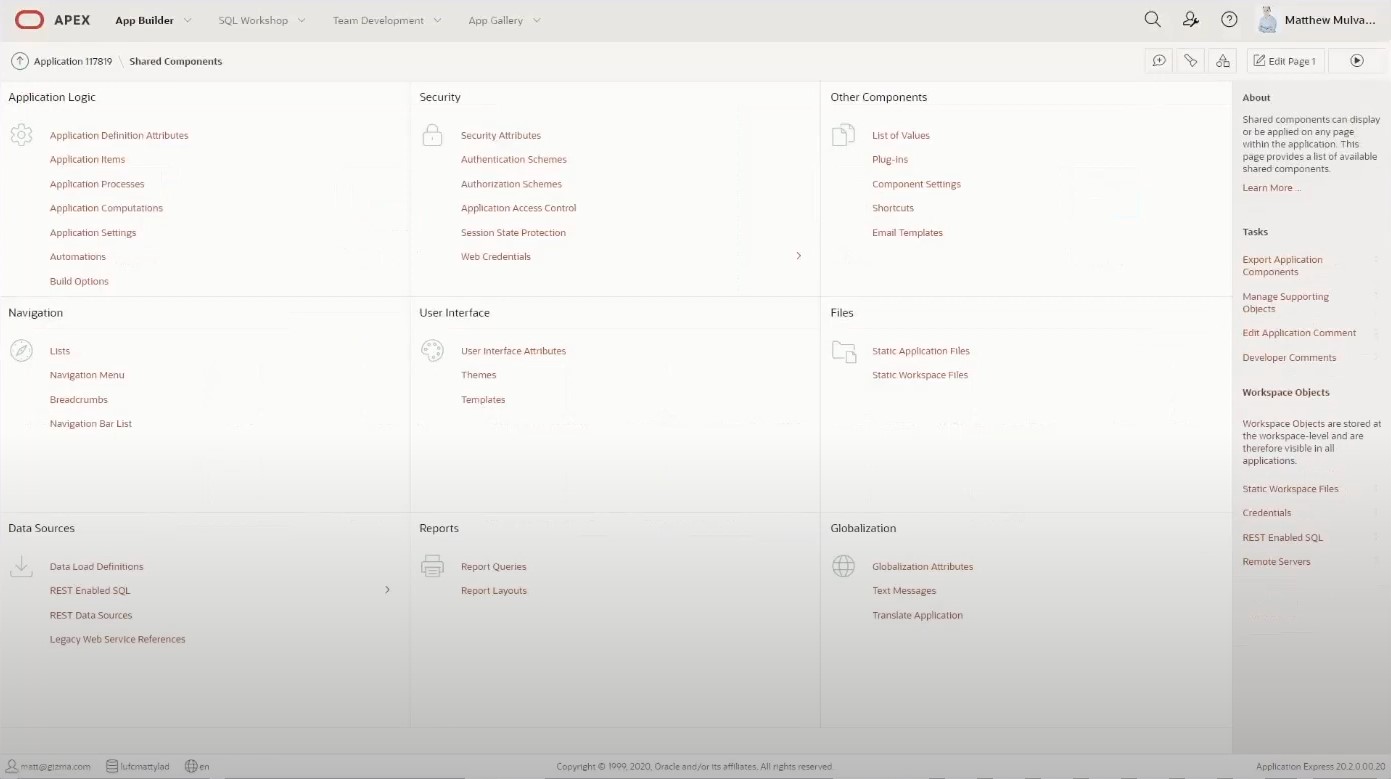Open Globalization Attributes

pyautogui.click(x=922, y=567)
